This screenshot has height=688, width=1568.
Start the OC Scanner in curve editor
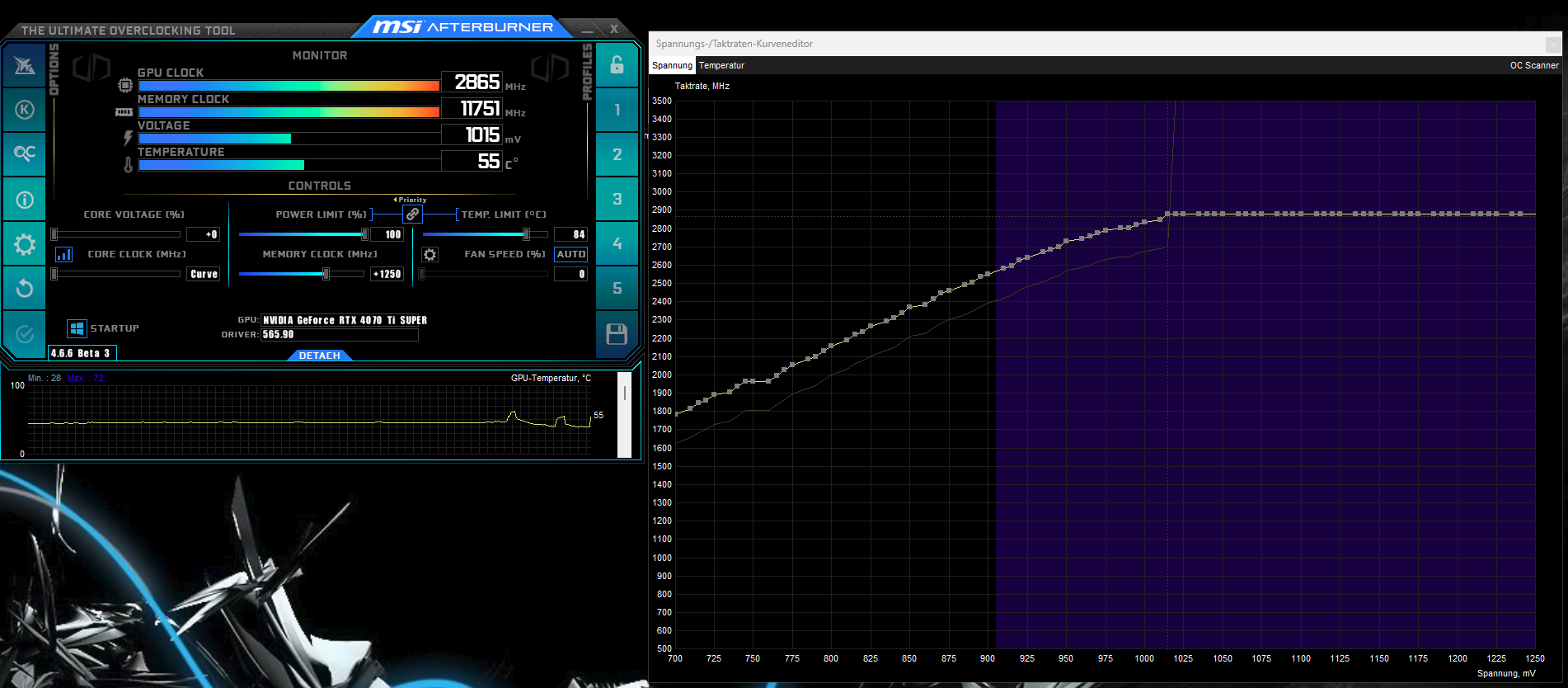tap(1534, 65)
